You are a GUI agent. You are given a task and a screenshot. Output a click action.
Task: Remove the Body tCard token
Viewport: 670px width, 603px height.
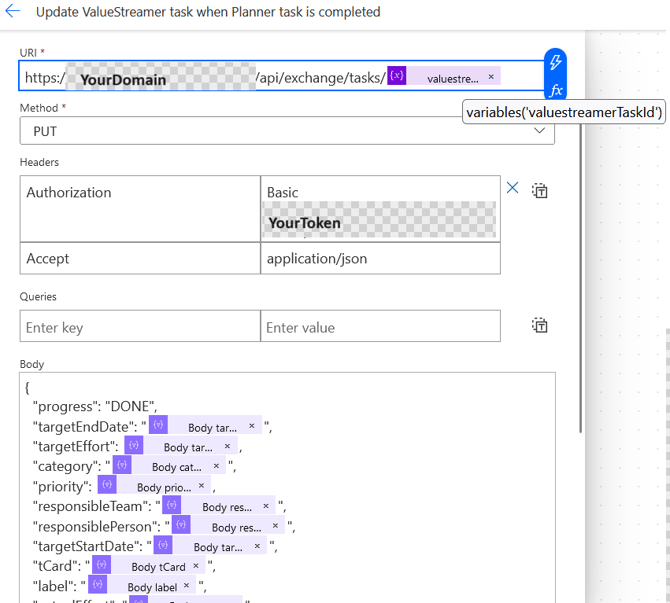(199, 567)
